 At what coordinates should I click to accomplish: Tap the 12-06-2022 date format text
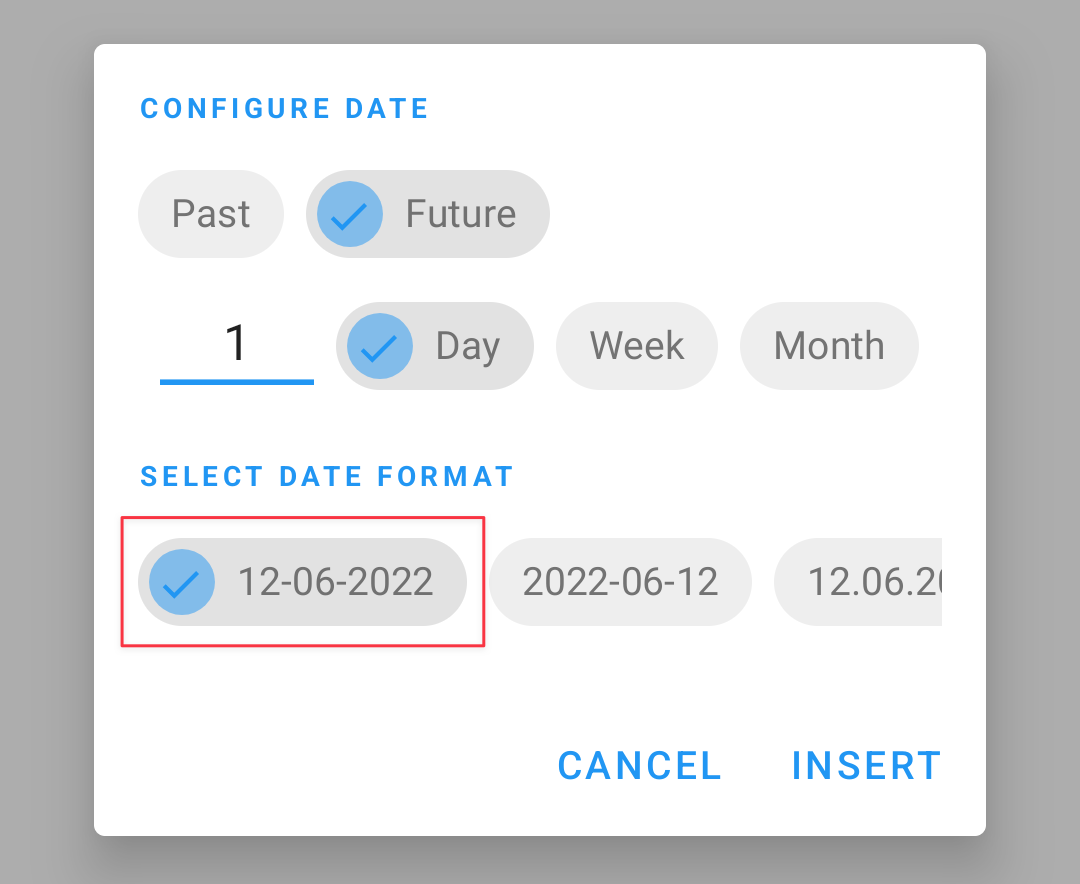(x=335, y=582)
